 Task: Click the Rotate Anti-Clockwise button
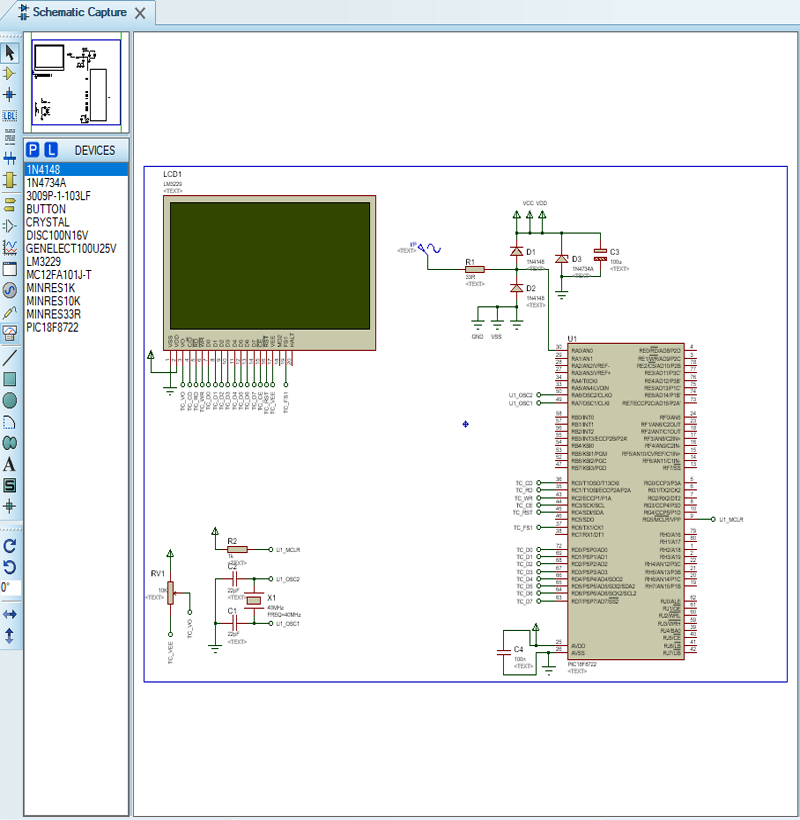10,567
